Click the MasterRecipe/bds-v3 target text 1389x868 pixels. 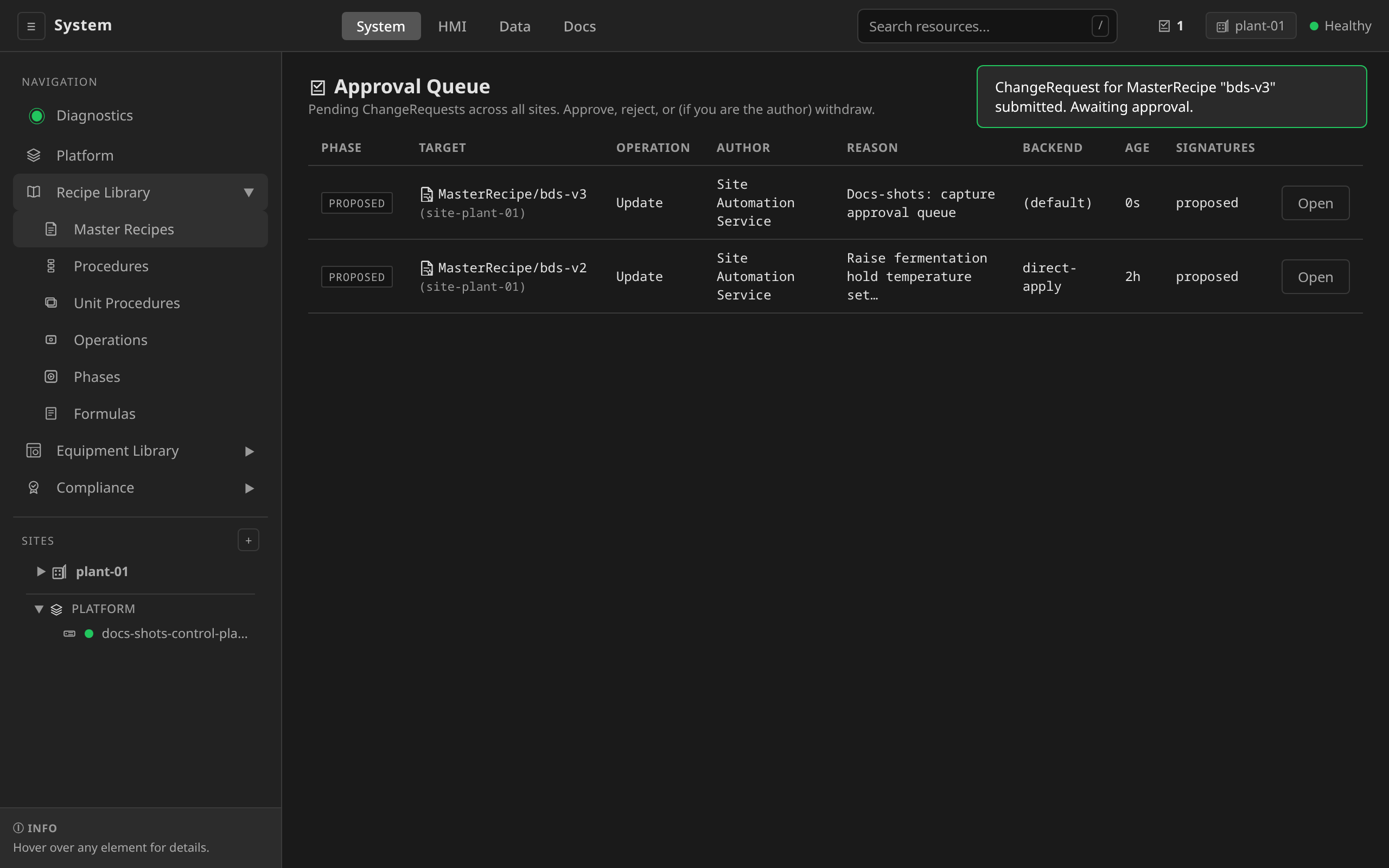512,195
